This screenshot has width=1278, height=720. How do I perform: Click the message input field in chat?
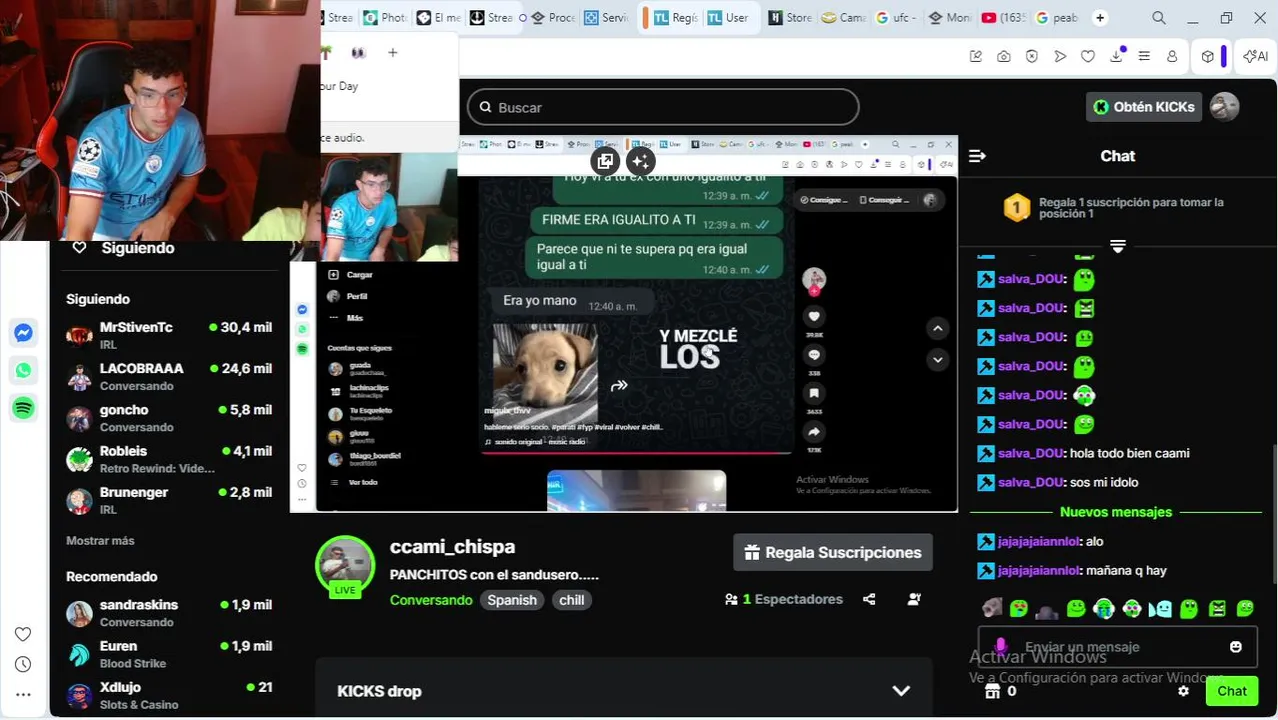tap(1116, 647)
